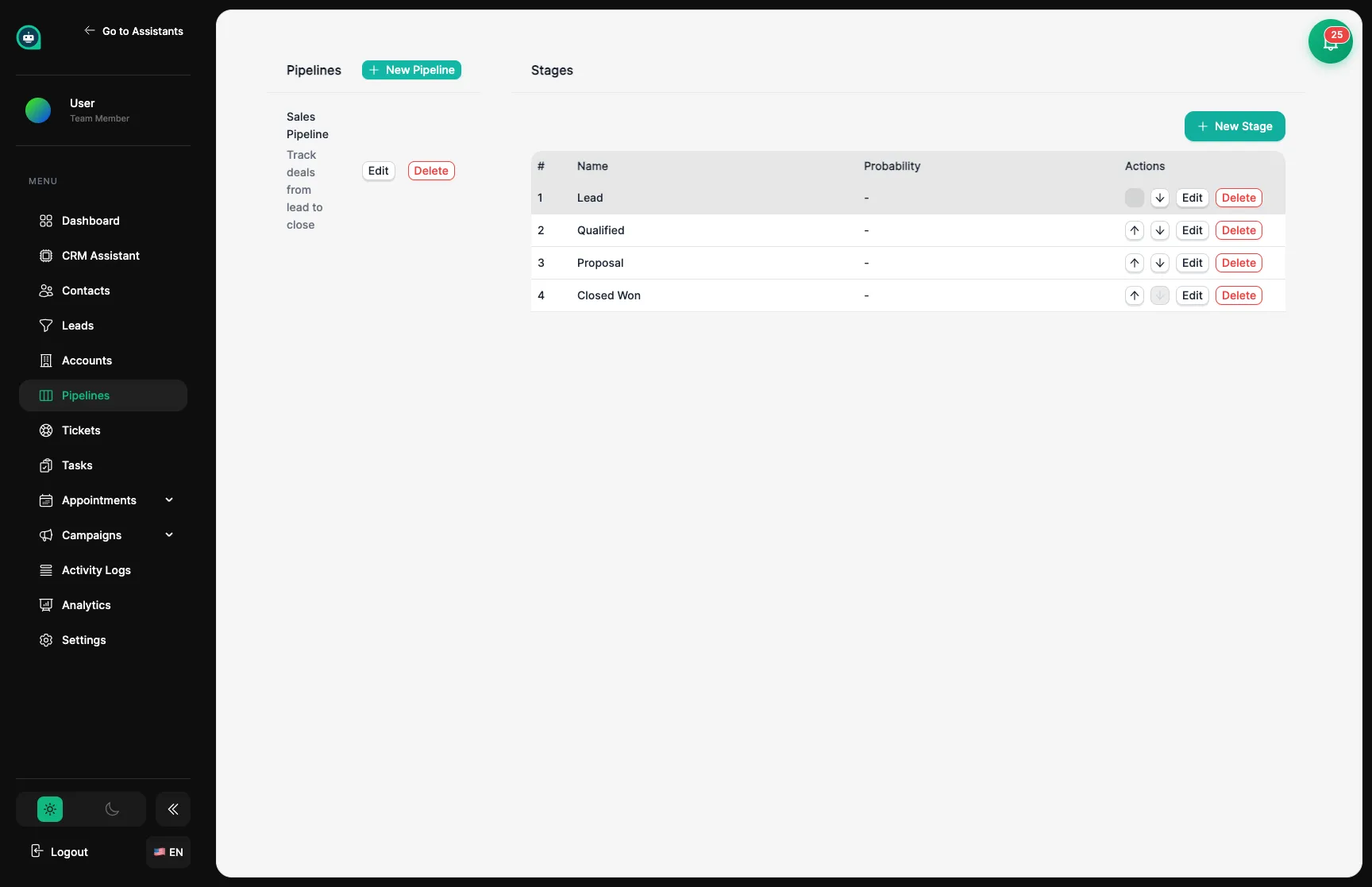Select the Pipelines menu item
Image resolution: width=1372 pixels, height=887 pixels.
coord(103,395)
